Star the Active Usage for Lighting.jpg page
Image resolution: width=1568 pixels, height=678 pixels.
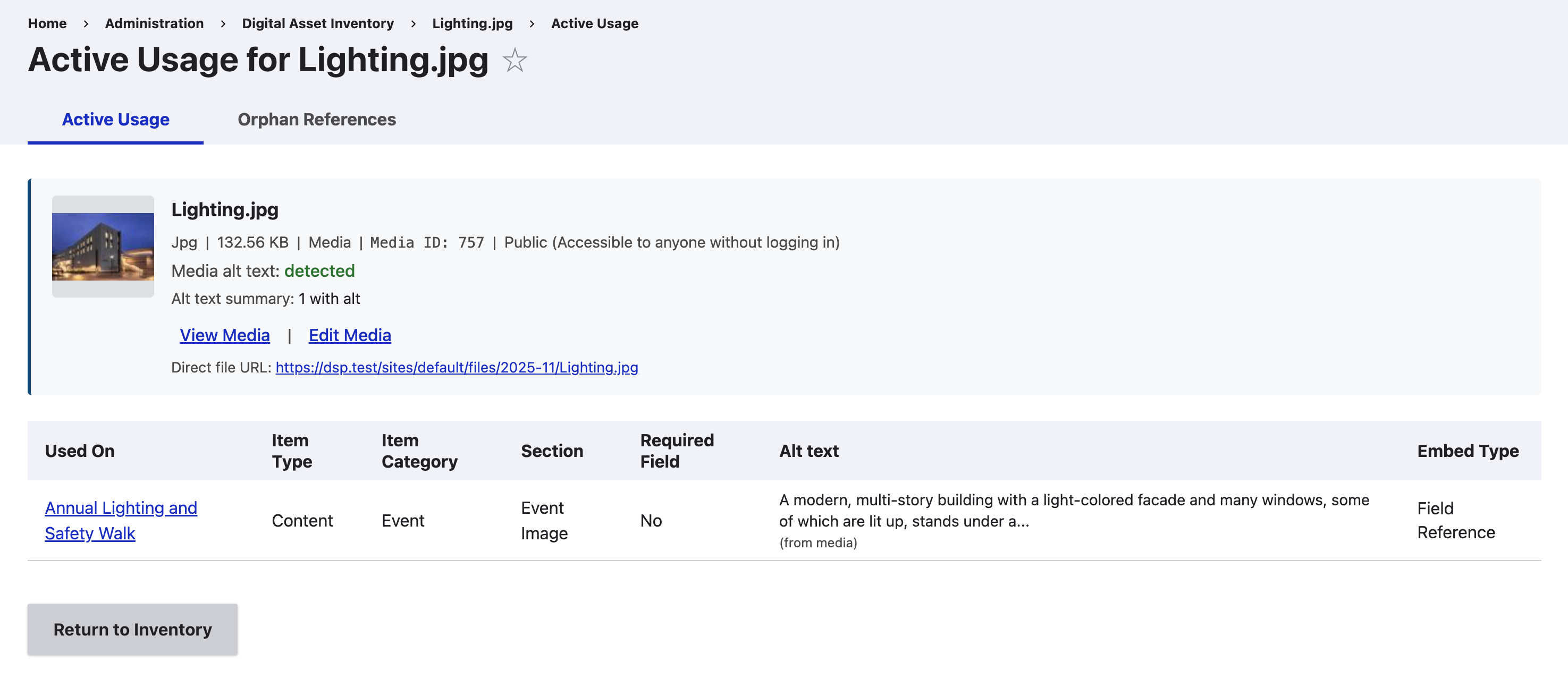515,60
